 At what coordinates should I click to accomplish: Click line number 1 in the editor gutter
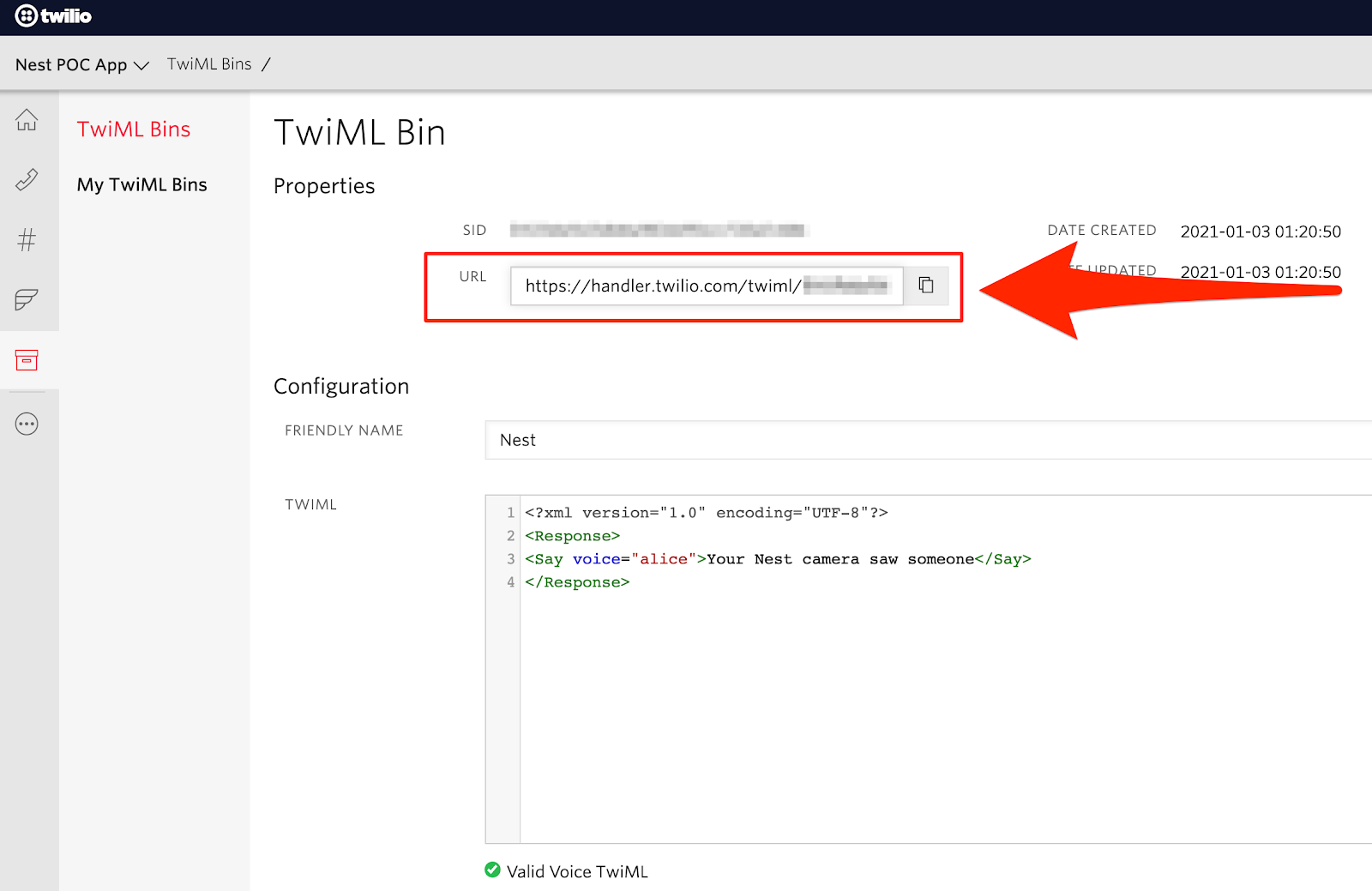click(x=510, y=513)
